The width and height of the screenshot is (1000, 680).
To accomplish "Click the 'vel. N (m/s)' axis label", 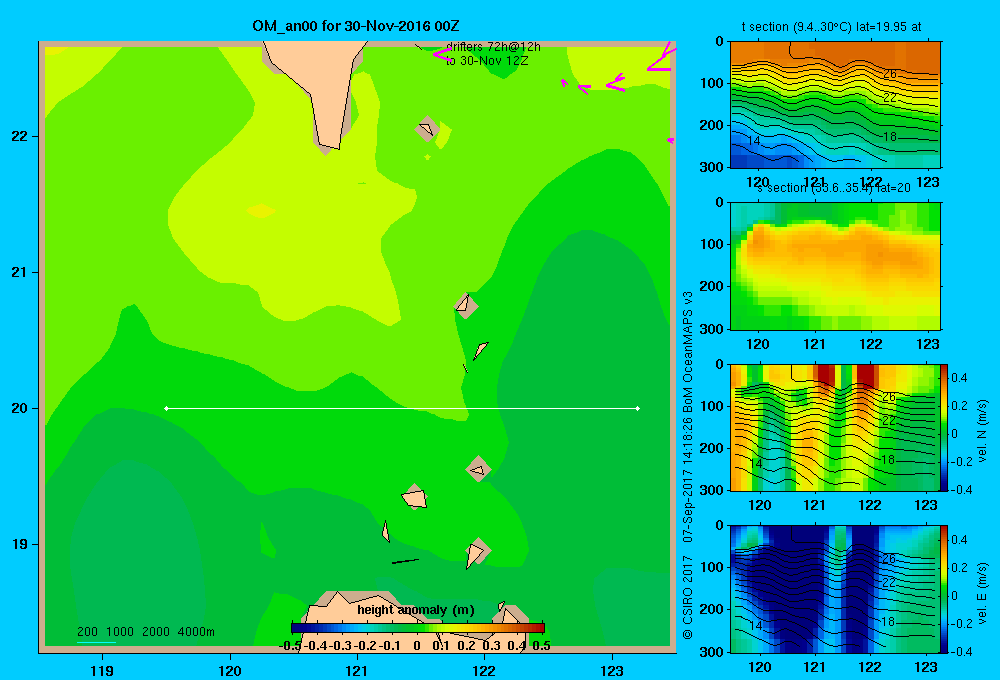I will [982, 431].
